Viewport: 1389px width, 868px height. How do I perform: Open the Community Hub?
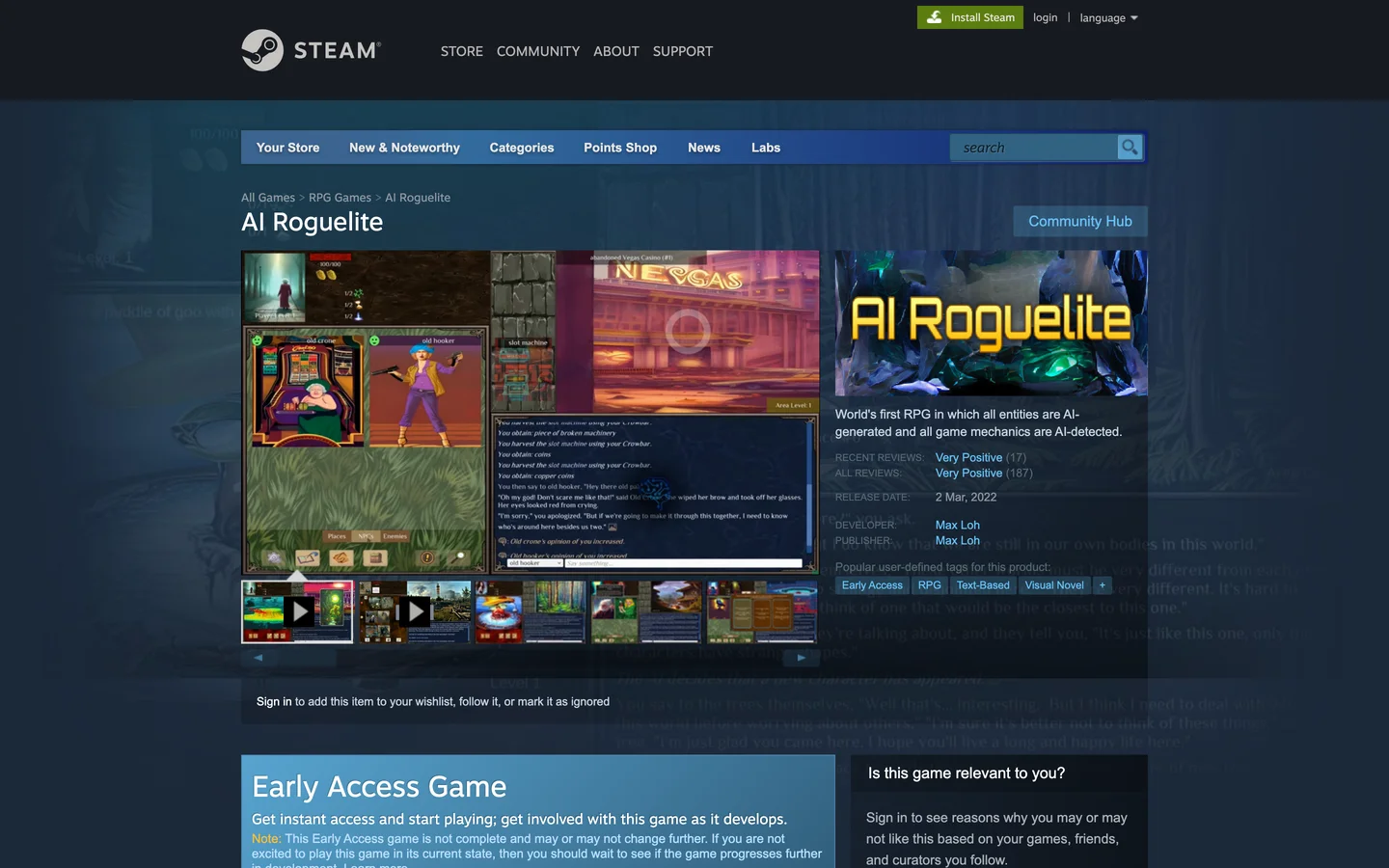click(1080, 221)
